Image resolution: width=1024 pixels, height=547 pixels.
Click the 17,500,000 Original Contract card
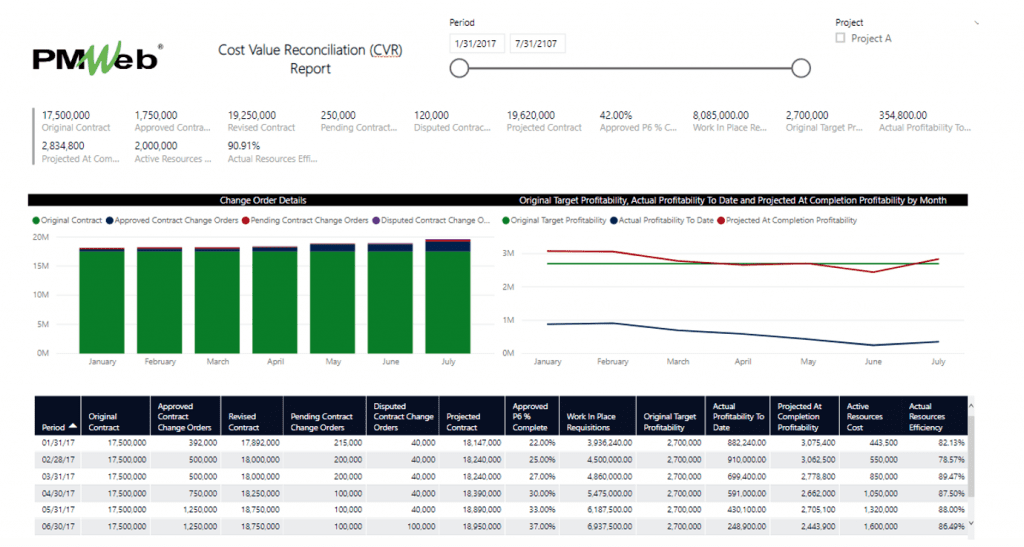click(x=76, y=121)
